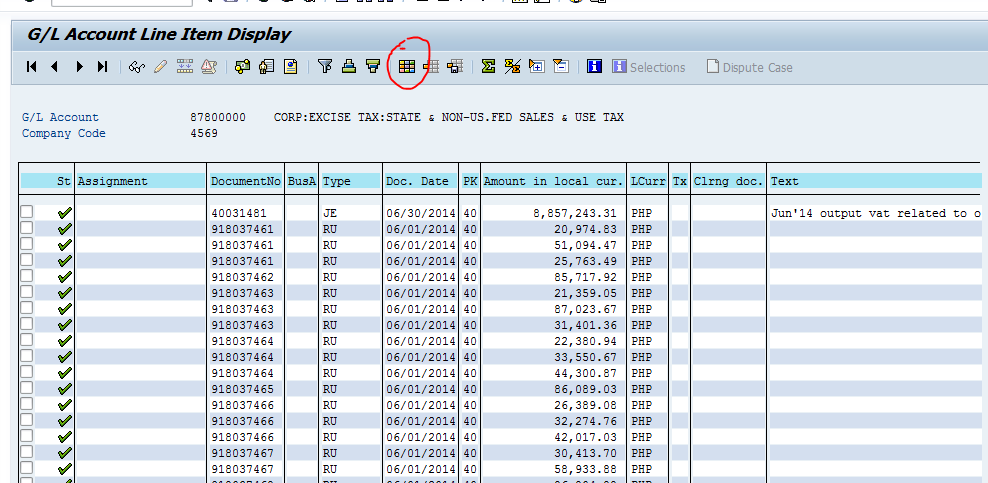
Task: Tick checkbox for row amount 51,094.47
Action: (26, 244)
